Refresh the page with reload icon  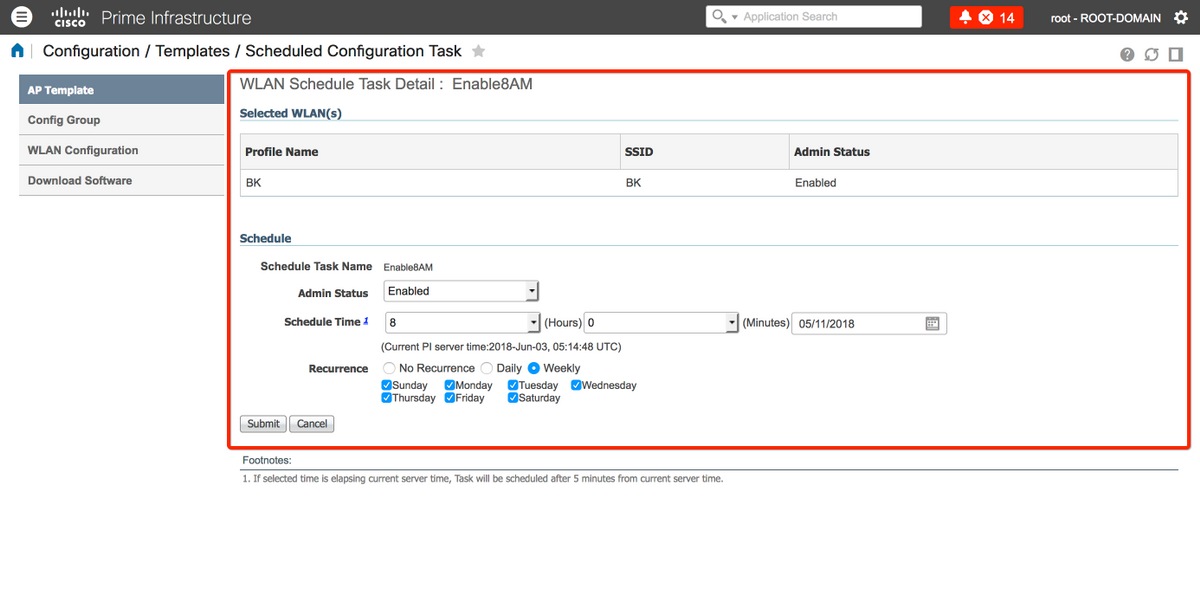[1152, 55]
